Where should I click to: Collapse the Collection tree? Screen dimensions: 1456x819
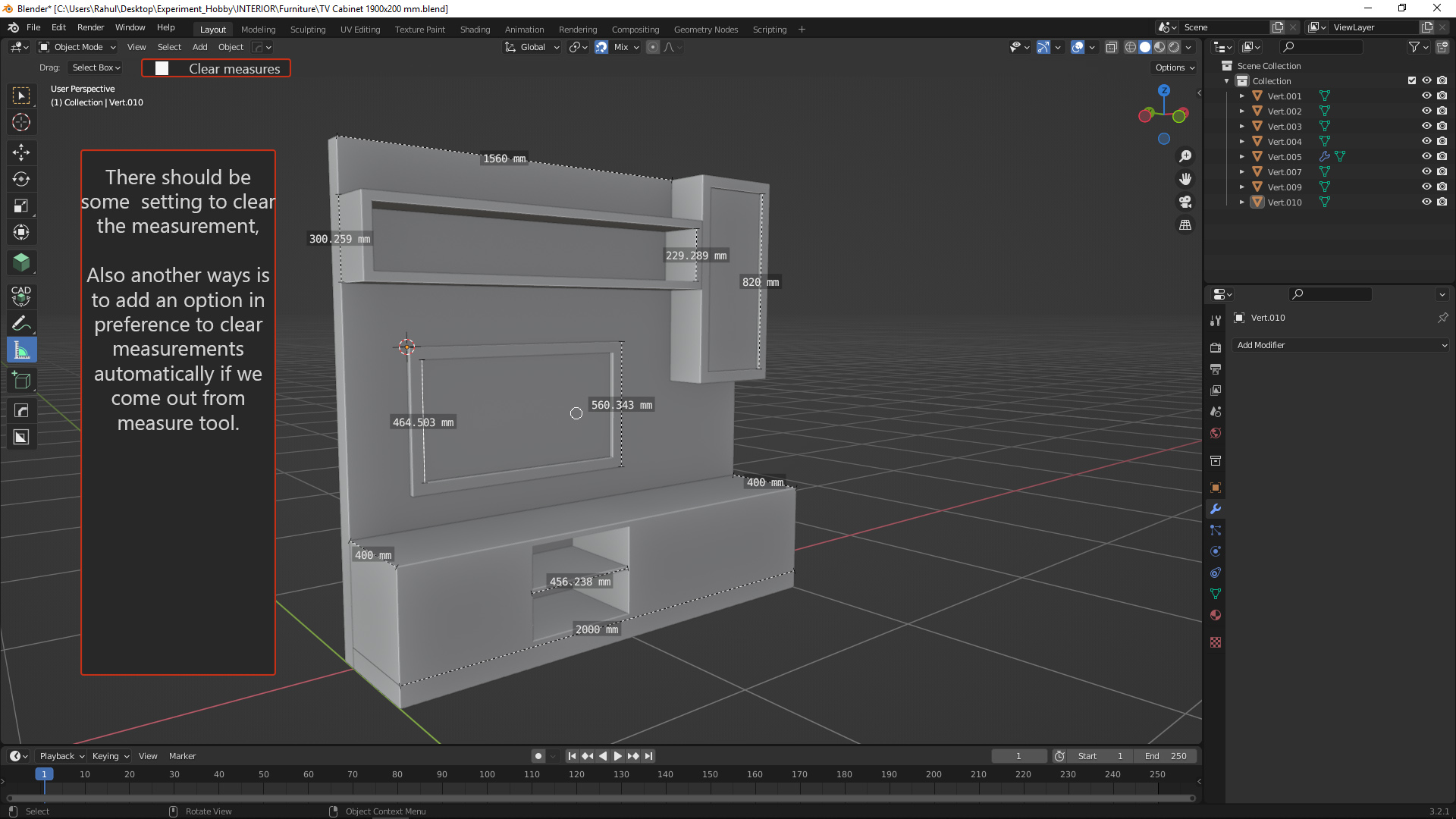[x=1227, y=81]
